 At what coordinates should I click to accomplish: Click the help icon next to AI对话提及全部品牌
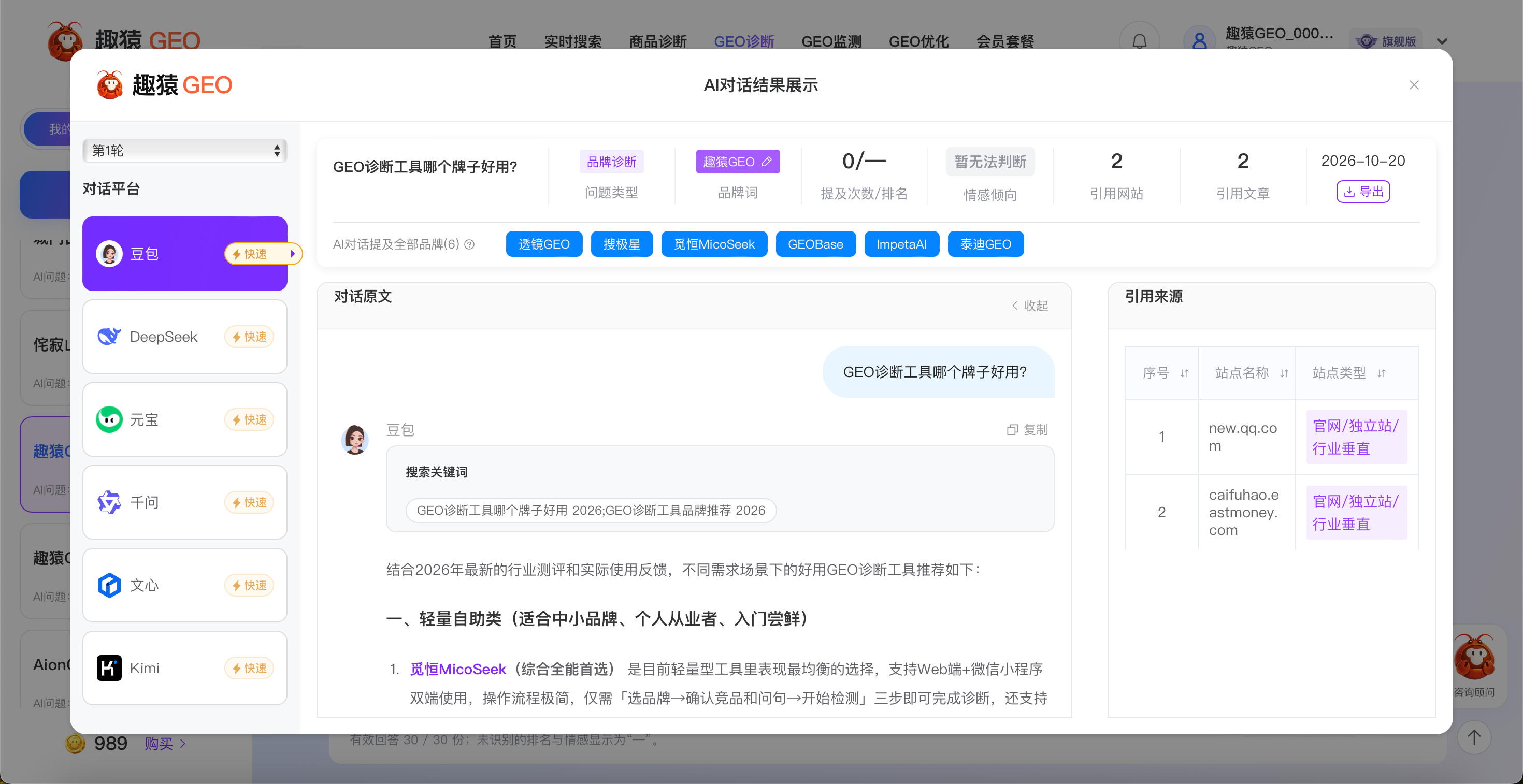(469, 244)
